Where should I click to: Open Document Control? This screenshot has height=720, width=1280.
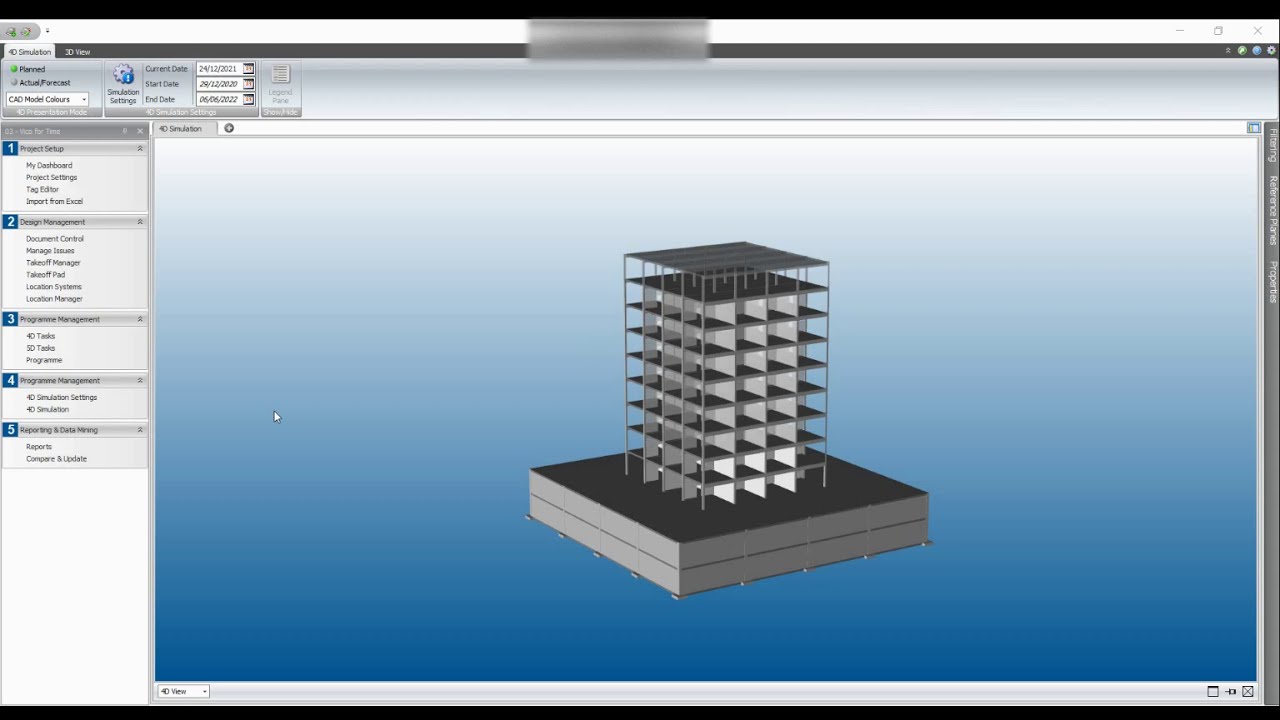55,239
